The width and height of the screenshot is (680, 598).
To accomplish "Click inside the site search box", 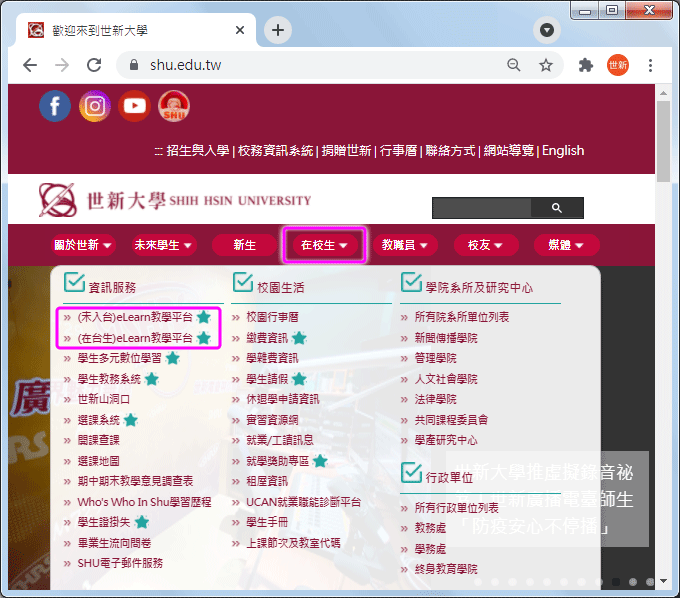I will click(x=481, y=208).
